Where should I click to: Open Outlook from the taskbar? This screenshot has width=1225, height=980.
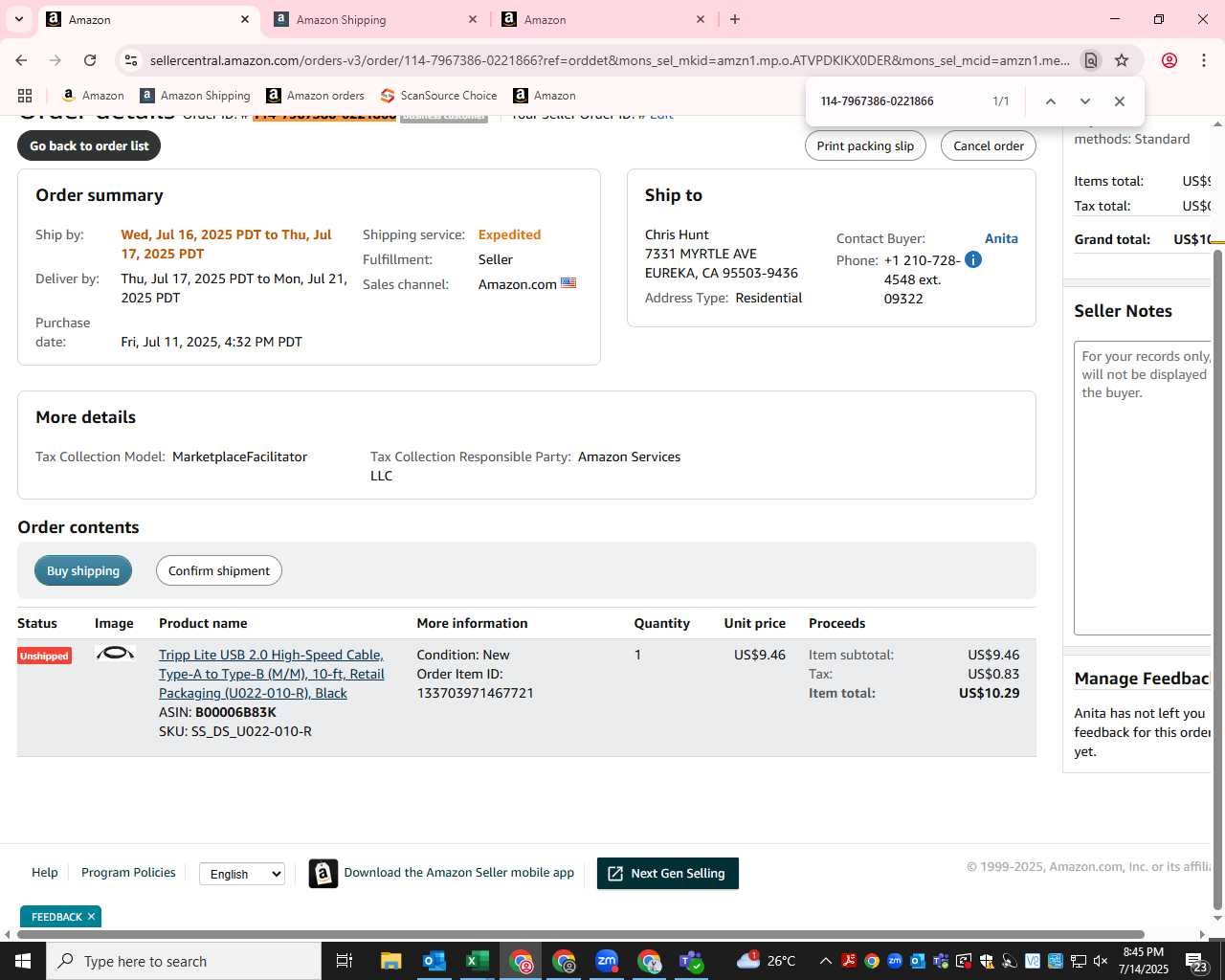coord(434,961)
